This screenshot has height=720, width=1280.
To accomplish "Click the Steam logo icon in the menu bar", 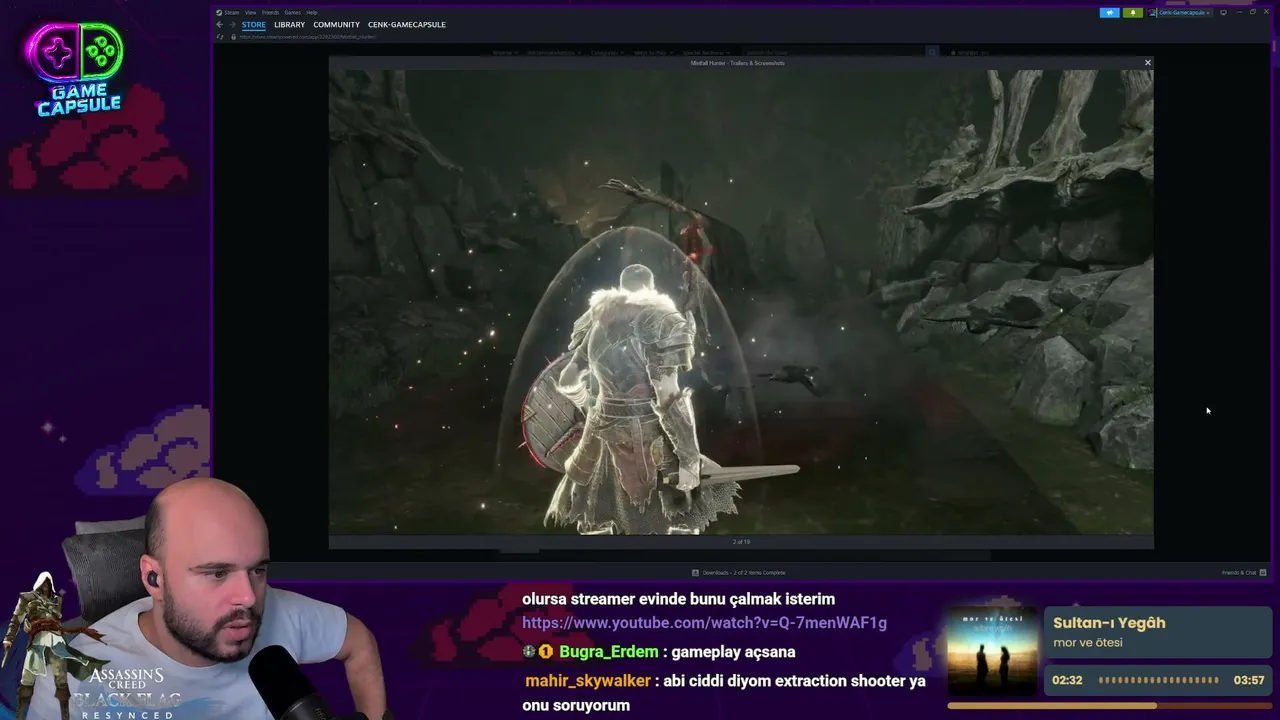I will pyautogui.click(x=219, y=12).
